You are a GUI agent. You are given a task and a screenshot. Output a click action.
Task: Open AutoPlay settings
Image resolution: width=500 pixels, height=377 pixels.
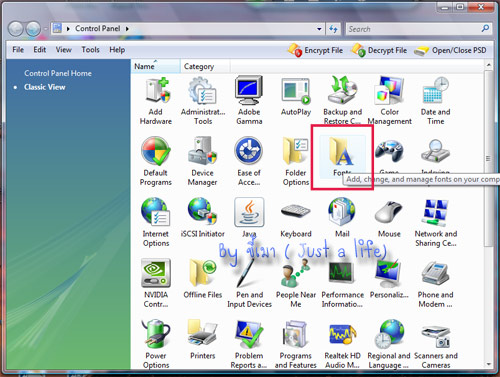(x=296, y=97)
